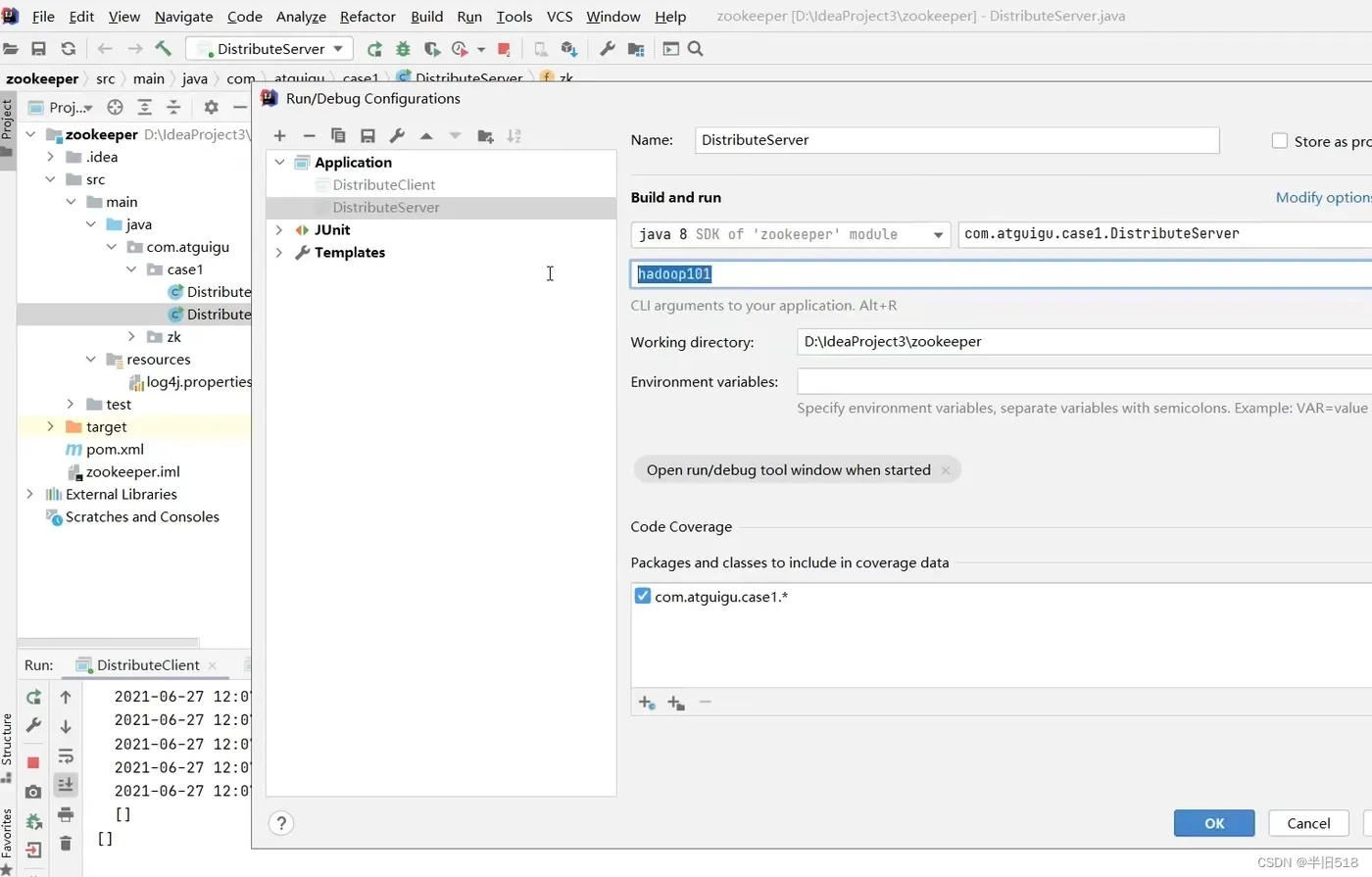Viewport: 1372px width, 877px height.
Task: Open DistributeServer run configuration dropdown in toolbar
Action: [x=269, y=49]
